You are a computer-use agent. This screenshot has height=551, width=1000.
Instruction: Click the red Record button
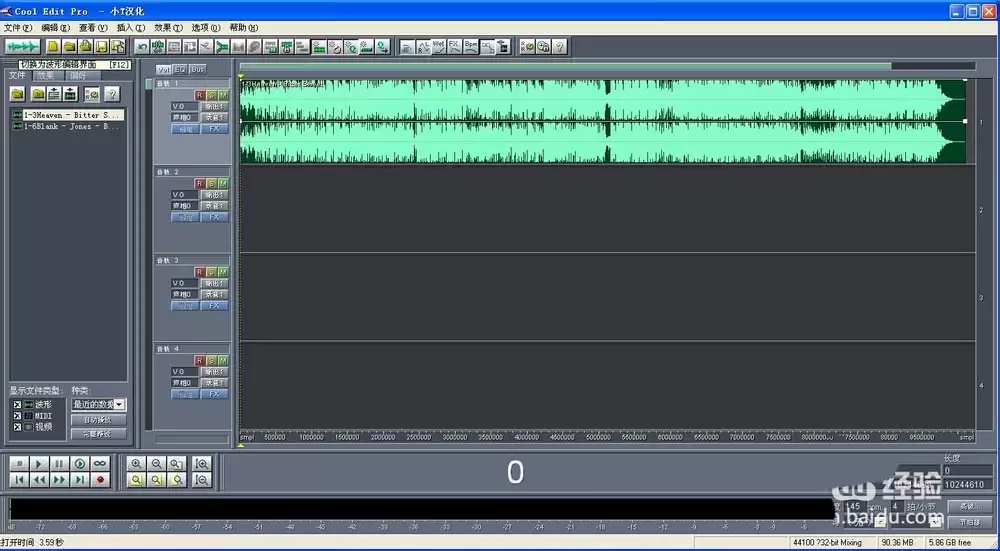[x=100, y=480]
